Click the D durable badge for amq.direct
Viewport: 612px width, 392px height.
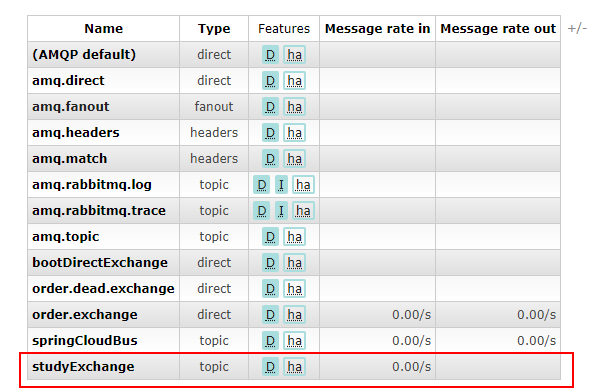[x=270, y=81]
